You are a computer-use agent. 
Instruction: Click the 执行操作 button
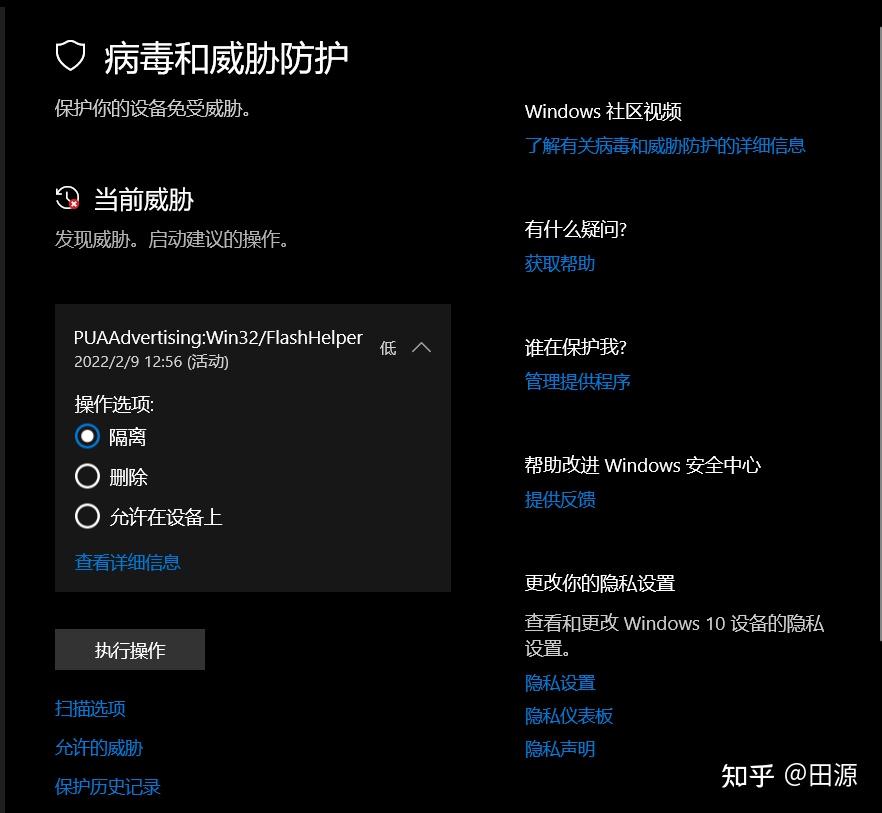[x=130, y=650]
